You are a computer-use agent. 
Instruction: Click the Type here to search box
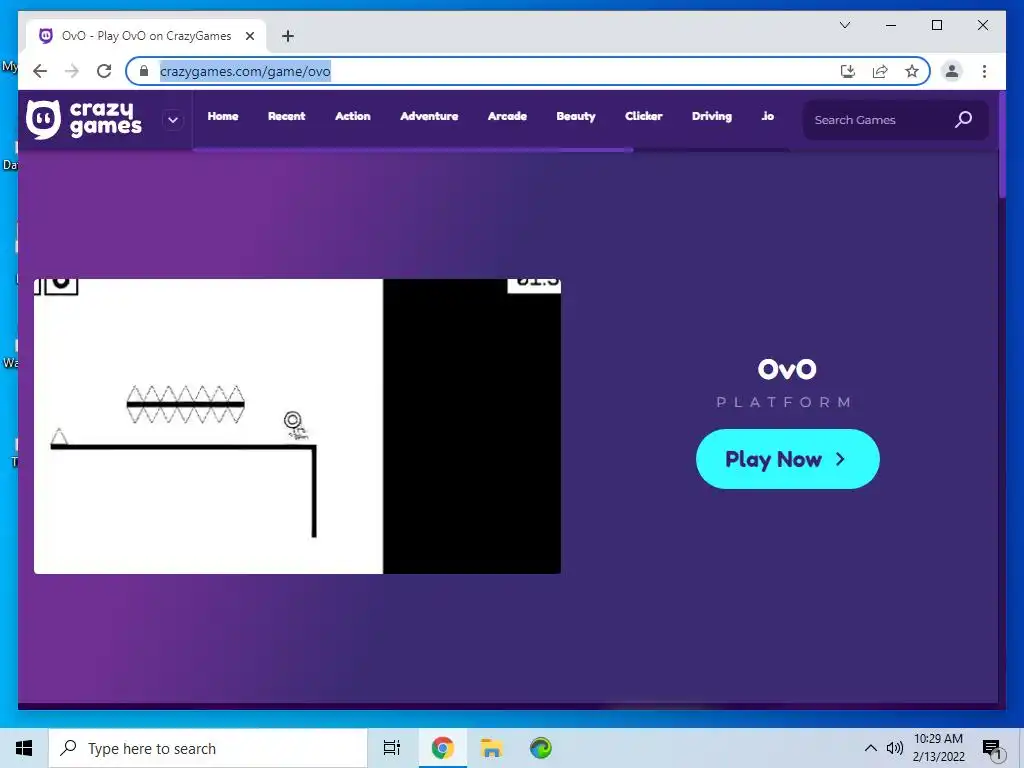[x=208, y=748]
